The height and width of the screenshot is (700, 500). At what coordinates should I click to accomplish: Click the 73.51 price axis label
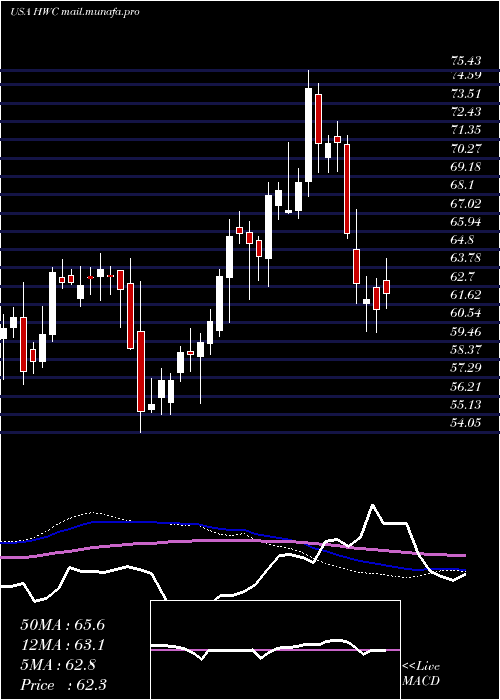466,93
